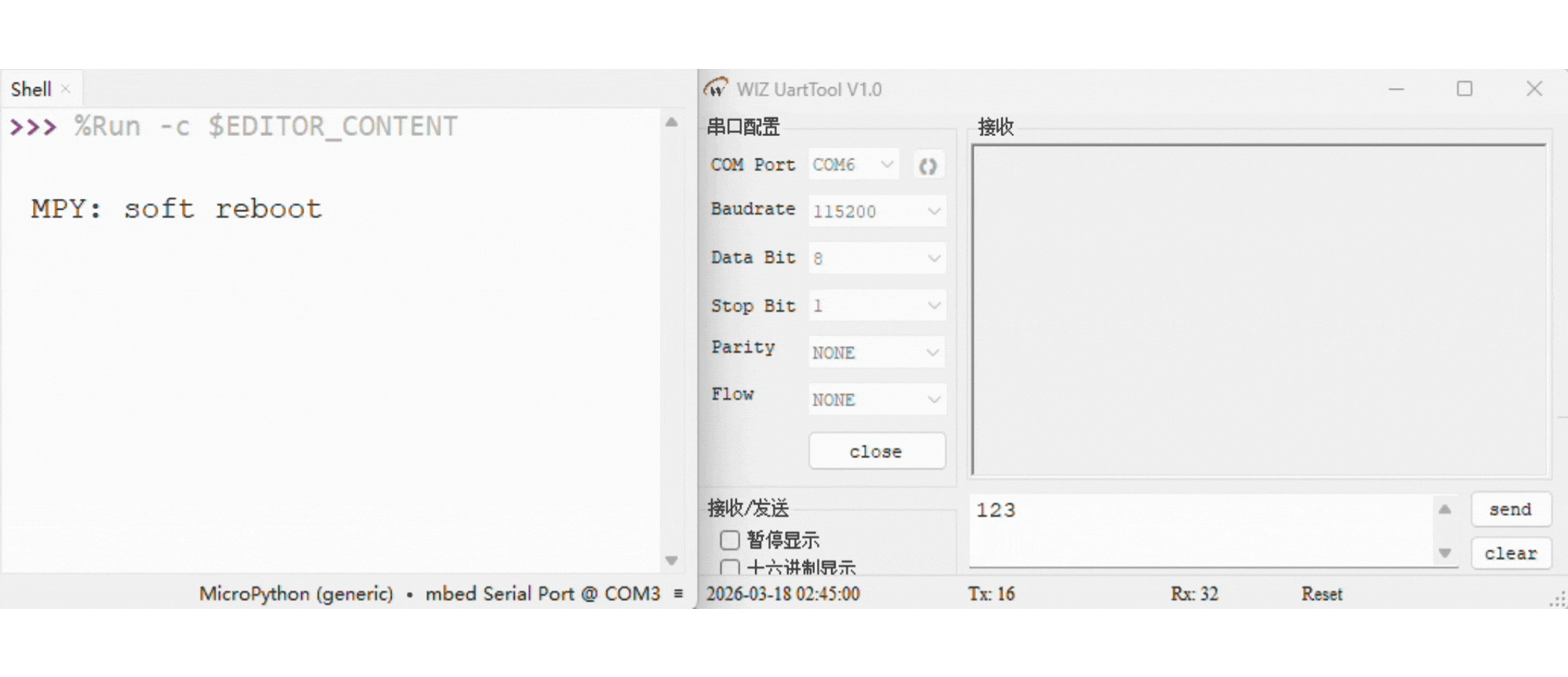Click the 'Data Bit' label
Image resolution: width=1568 pixels, height=677 pixels.
tap(753, 257)
